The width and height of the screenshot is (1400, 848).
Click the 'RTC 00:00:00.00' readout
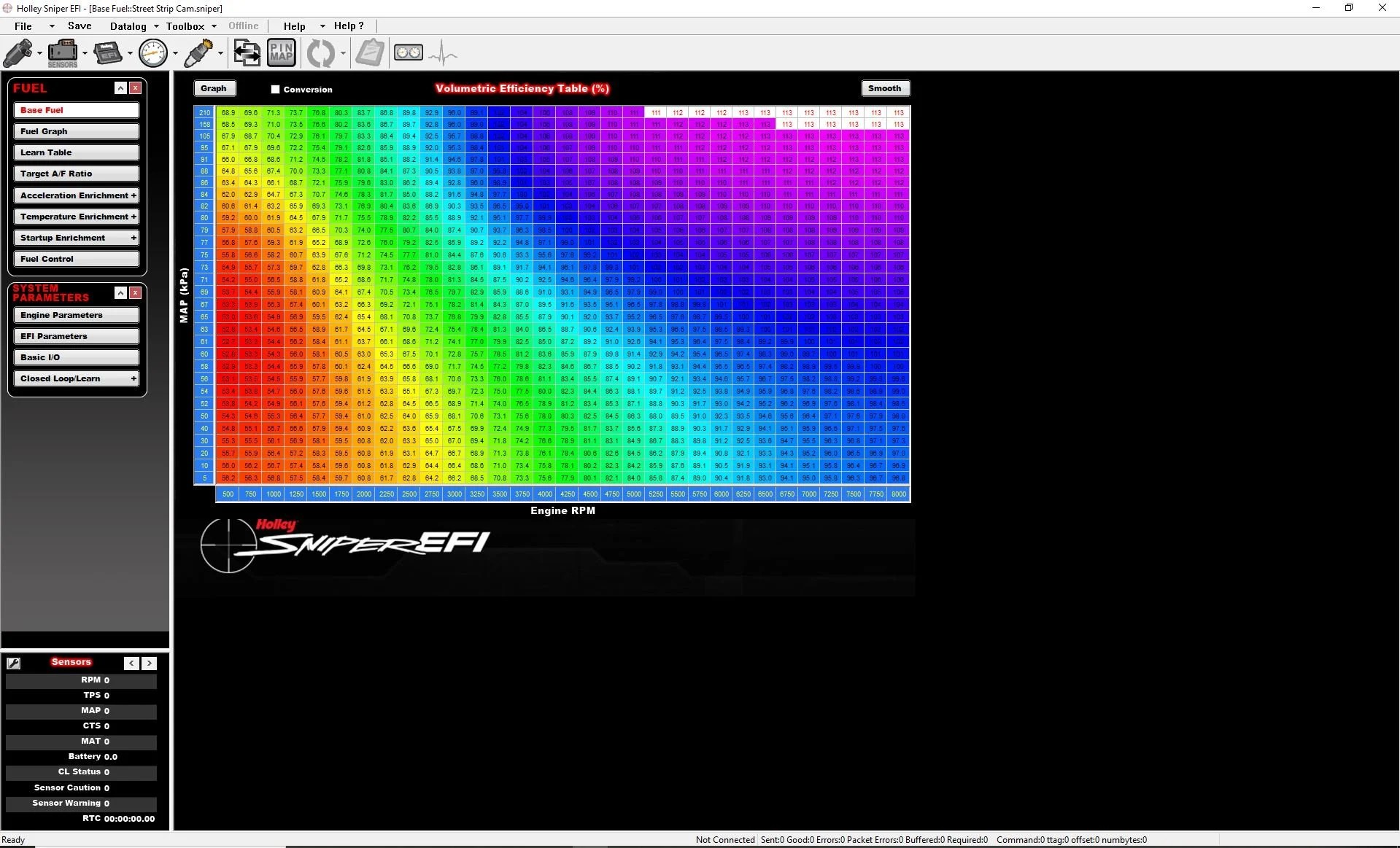click(81, 819)
